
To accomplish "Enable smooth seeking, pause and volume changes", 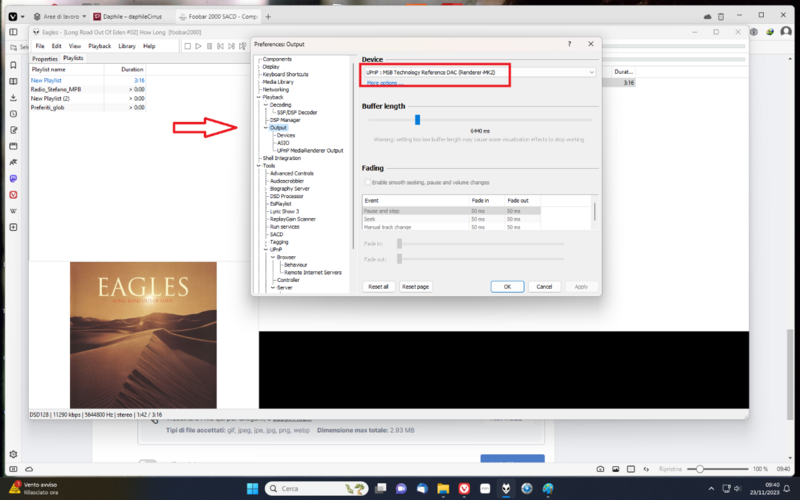I will point(366,182).
